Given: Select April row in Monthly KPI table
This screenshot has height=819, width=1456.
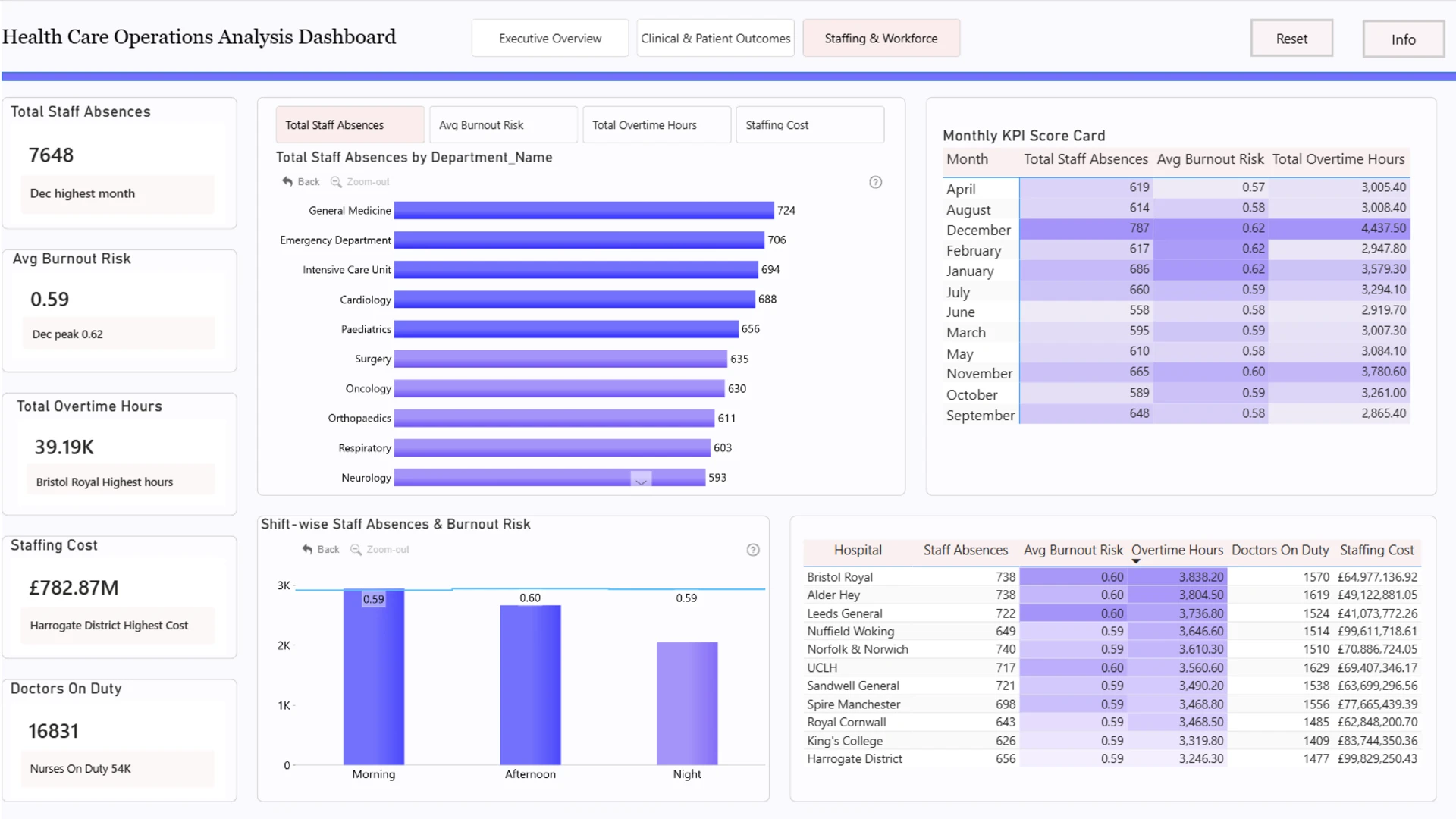Looking at the screenshot, I should [1176, 188].
